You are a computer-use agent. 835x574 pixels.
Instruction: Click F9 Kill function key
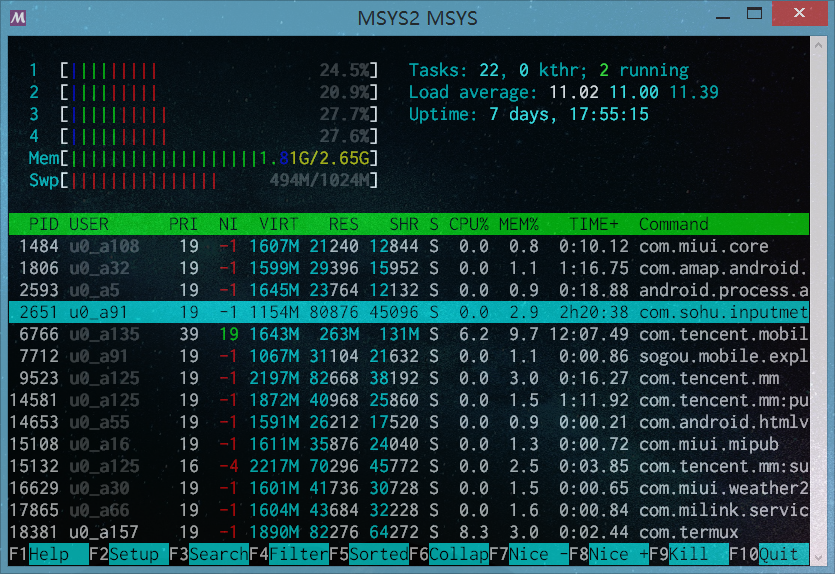click(689, 554)
